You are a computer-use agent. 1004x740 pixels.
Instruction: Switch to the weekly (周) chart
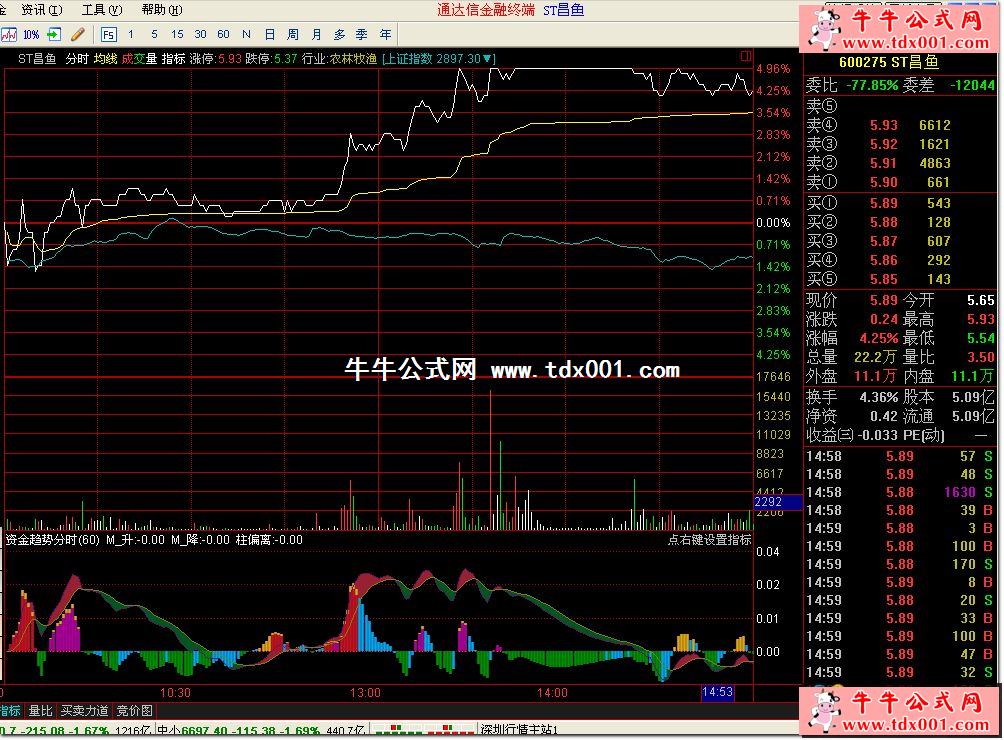tap(293, 35)
